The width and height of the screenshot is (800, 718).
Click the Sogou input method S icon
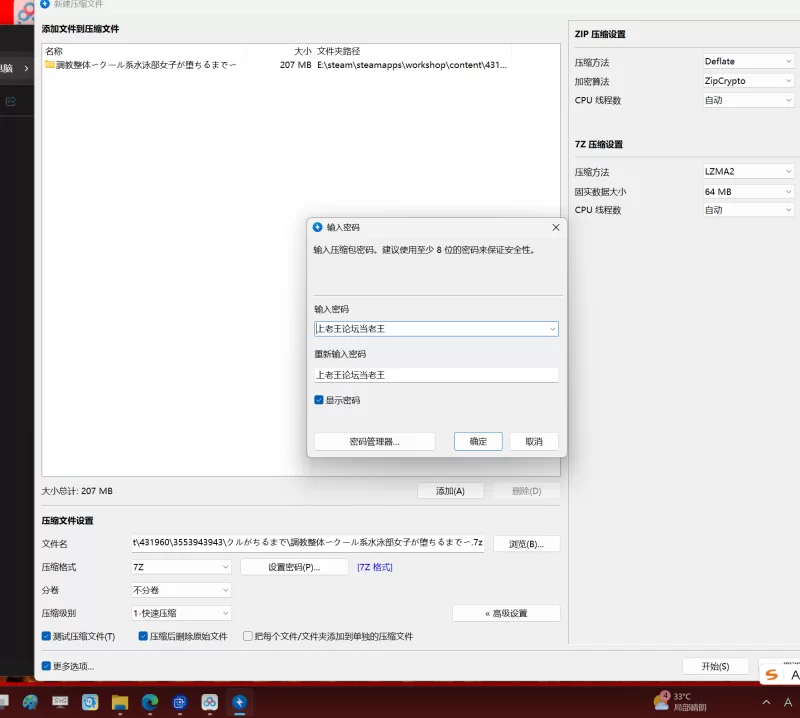771,675
